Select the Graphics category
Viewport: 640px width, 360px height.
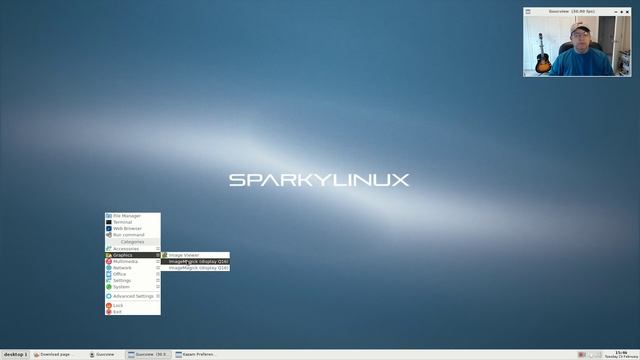click(x=133, y=255)
